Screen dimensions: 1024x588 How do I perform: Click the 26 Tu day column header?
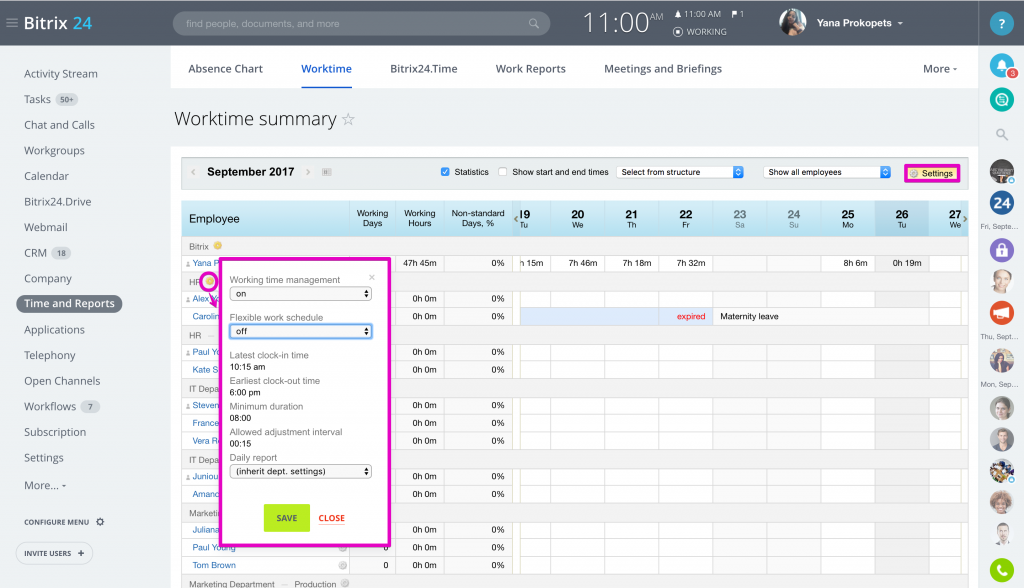click(902, 219)
